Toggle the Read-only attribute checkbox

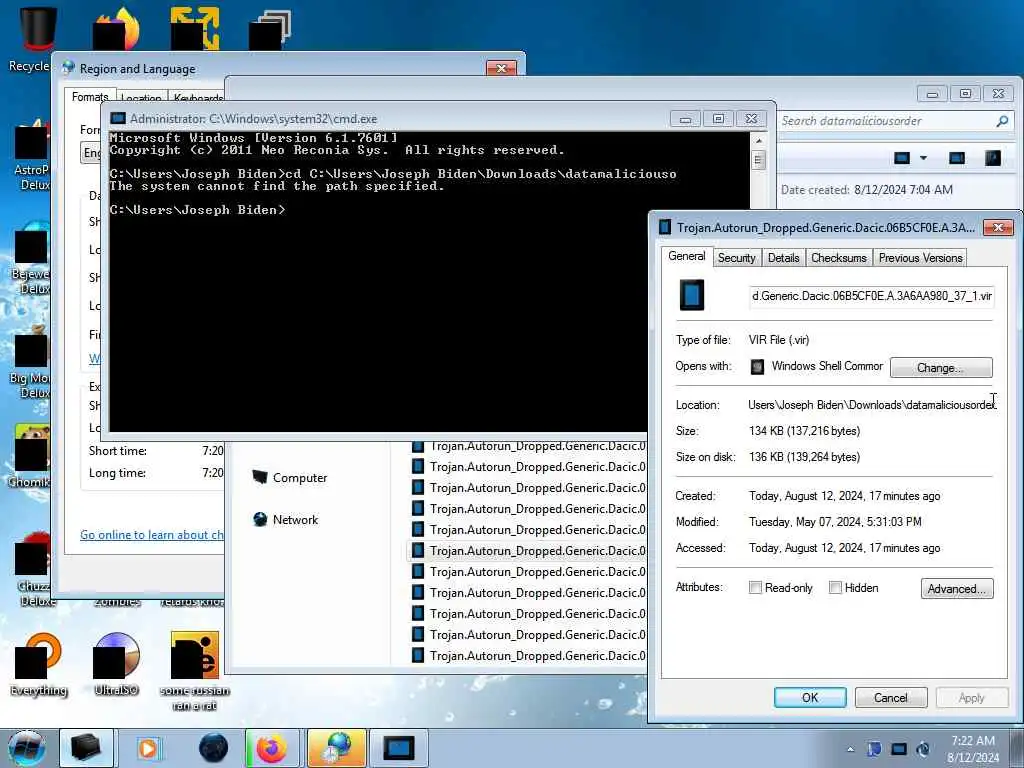pos(756,588)
